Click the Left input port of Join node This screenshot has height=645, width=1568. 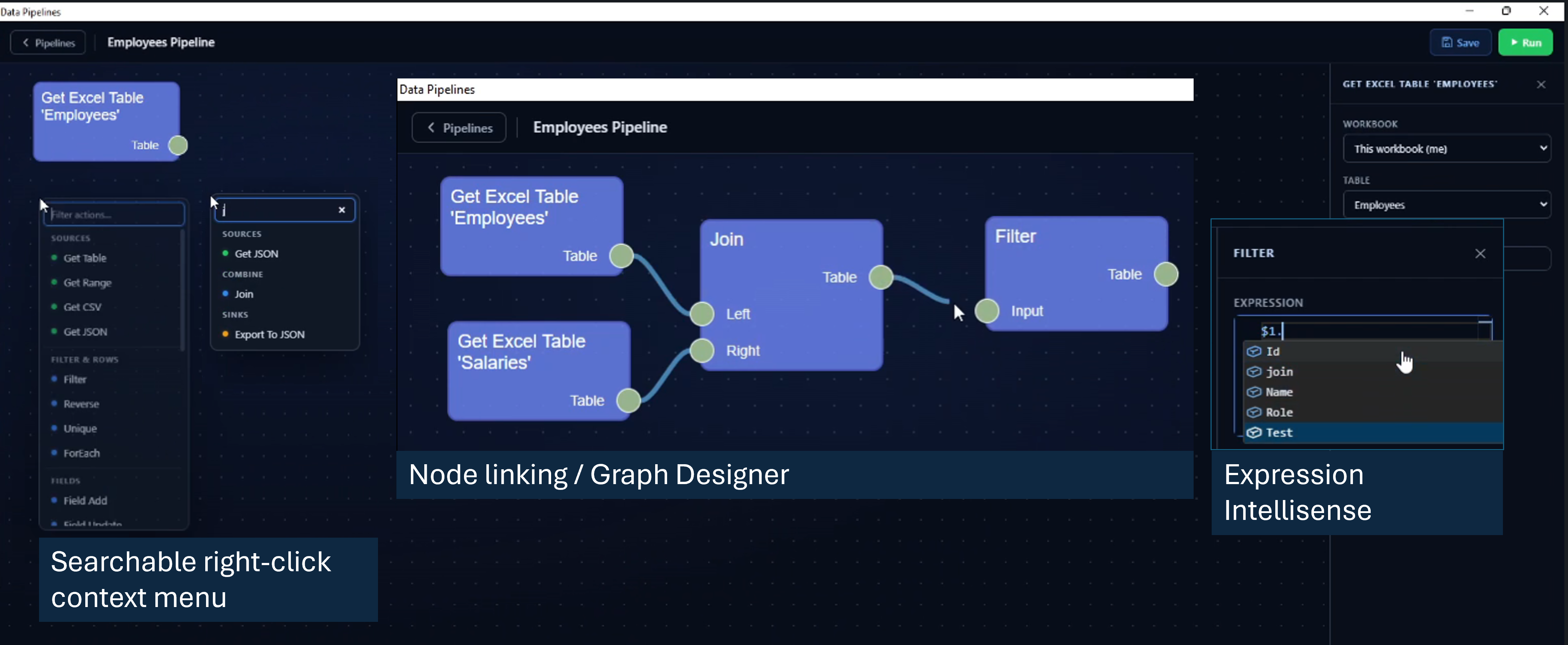702,314
